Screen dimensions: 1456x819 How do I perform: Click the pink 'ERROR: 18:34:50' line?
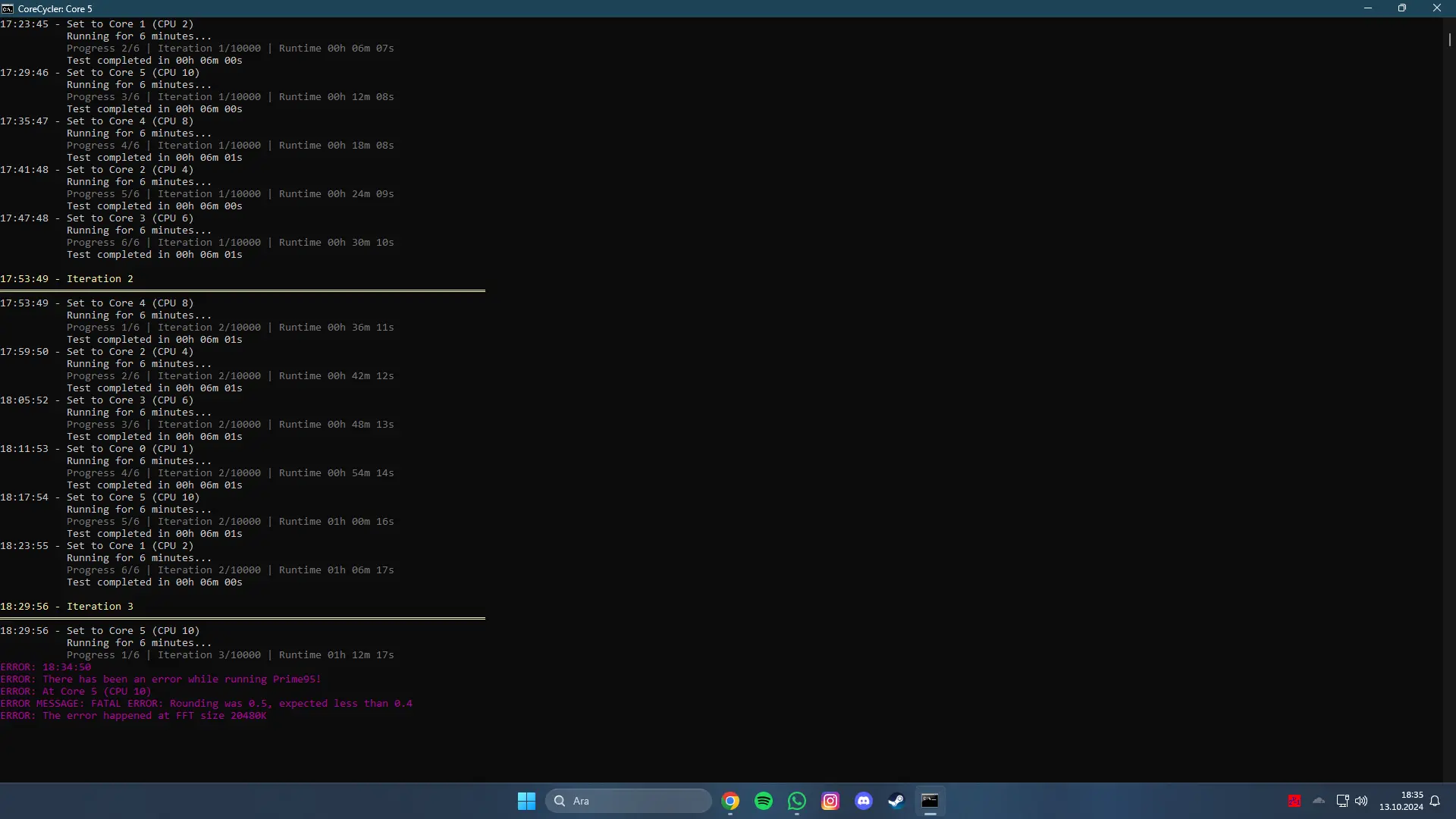45,667
